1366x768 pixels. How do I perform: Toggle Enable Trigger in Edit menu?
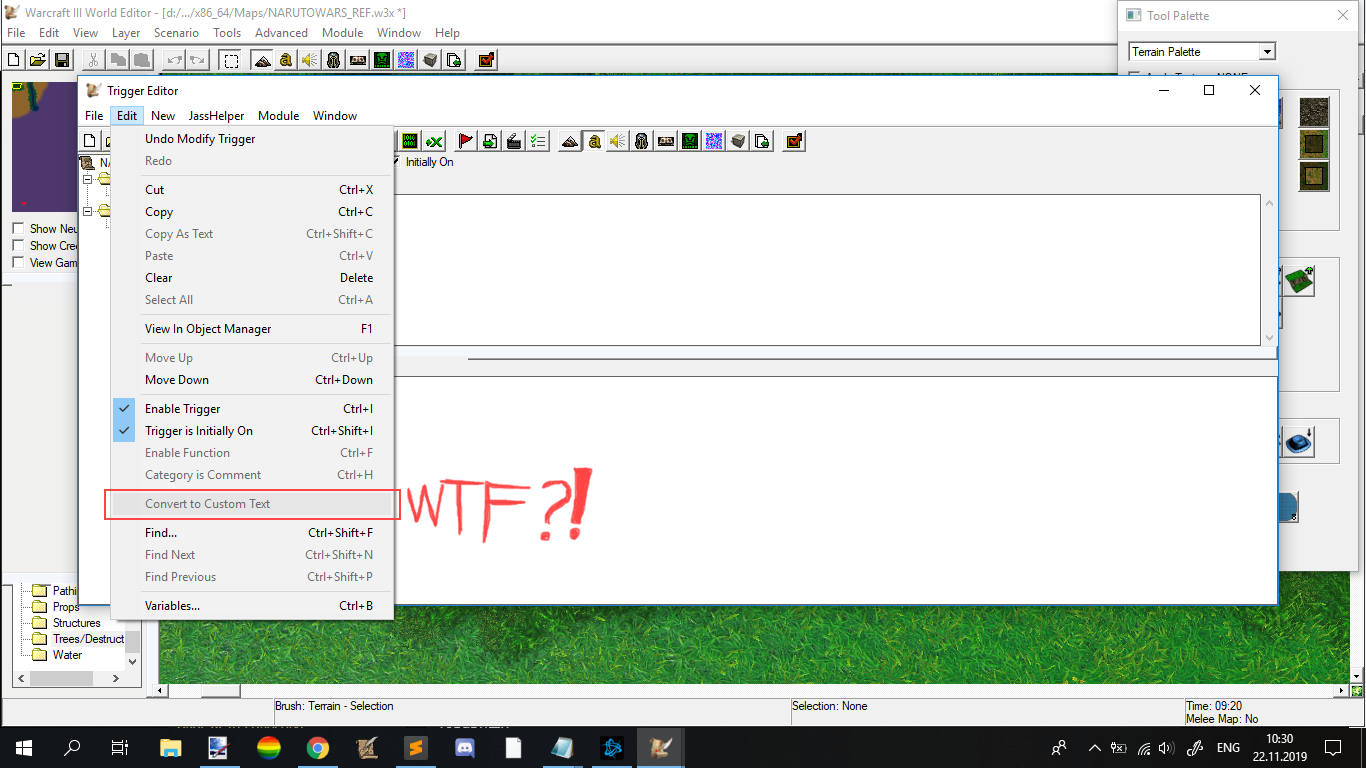coord(252,409)
